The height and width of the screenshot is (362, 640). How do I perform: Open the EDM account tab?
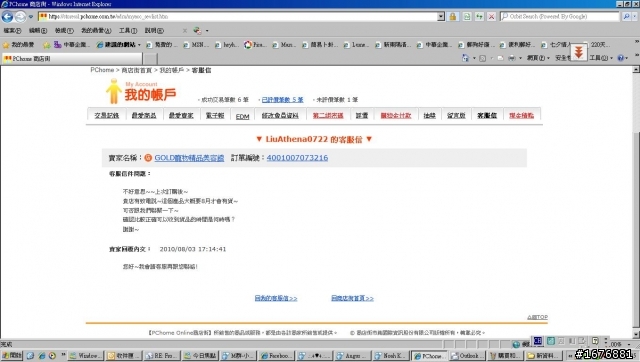[x=242, y=116]
